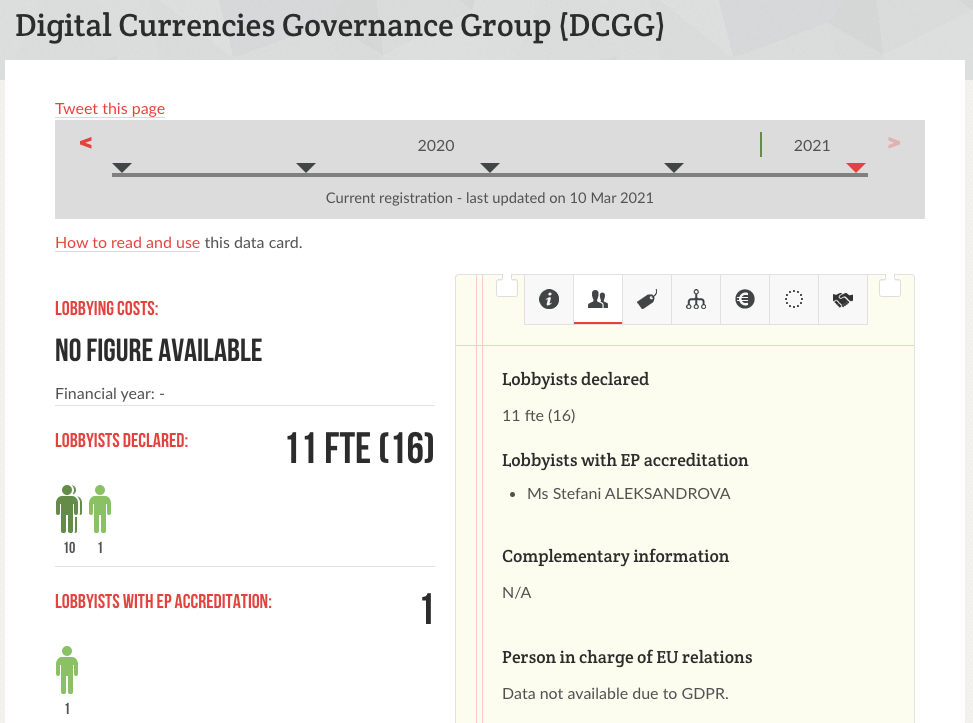Select the lobbyists people tab icon
This screenshot has height=723, width=973.
click(598, 299)
